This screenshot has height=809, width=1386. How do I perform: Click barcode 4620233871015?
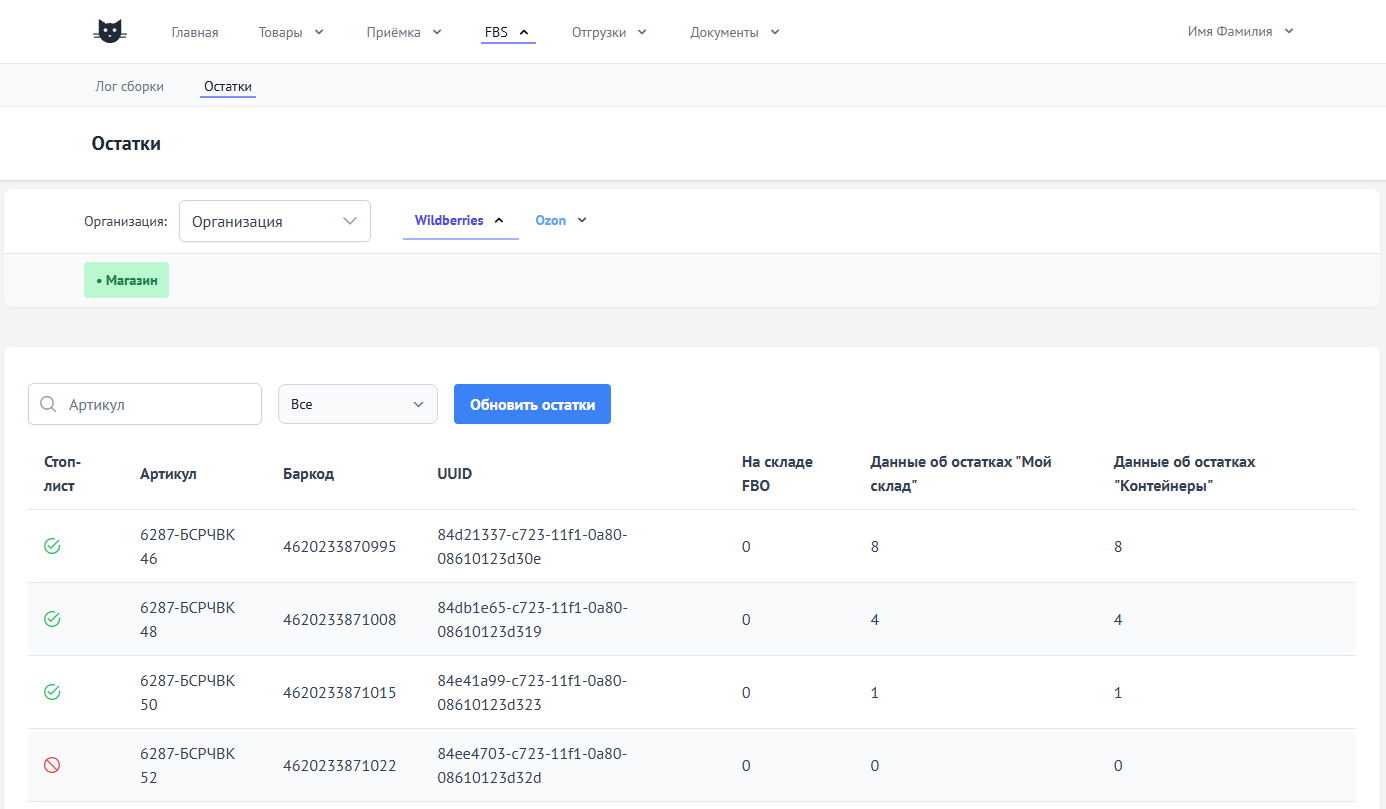[x=340, y=693]
